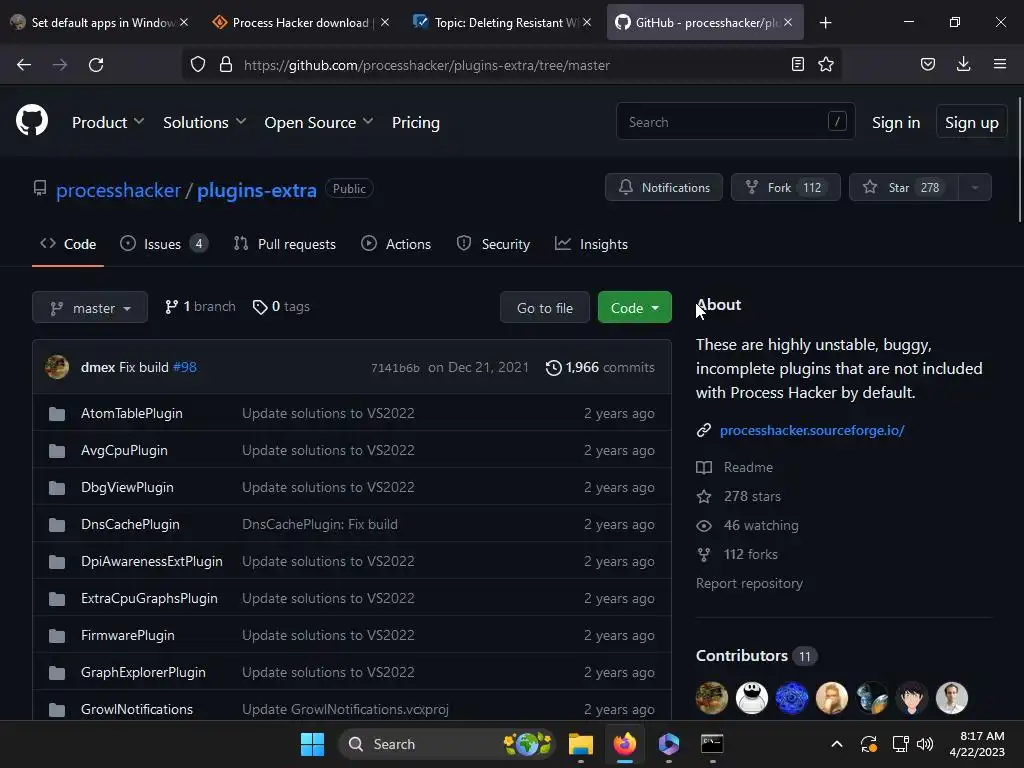Open the master branch selector
This screenshot has height=768, width=1024.
pyautogui.click(x=90, y=308)
